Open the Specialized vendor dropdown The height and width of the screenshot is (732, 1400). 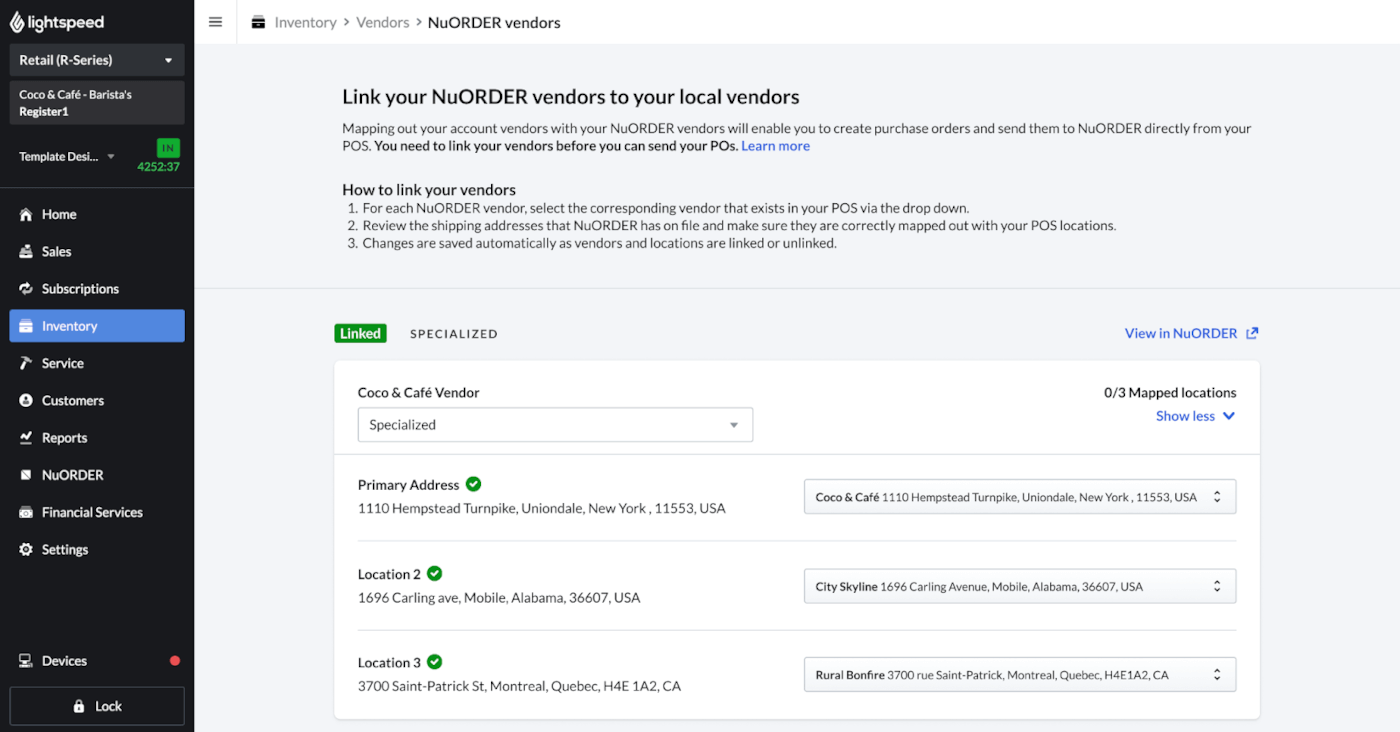[x=555, y=425]
